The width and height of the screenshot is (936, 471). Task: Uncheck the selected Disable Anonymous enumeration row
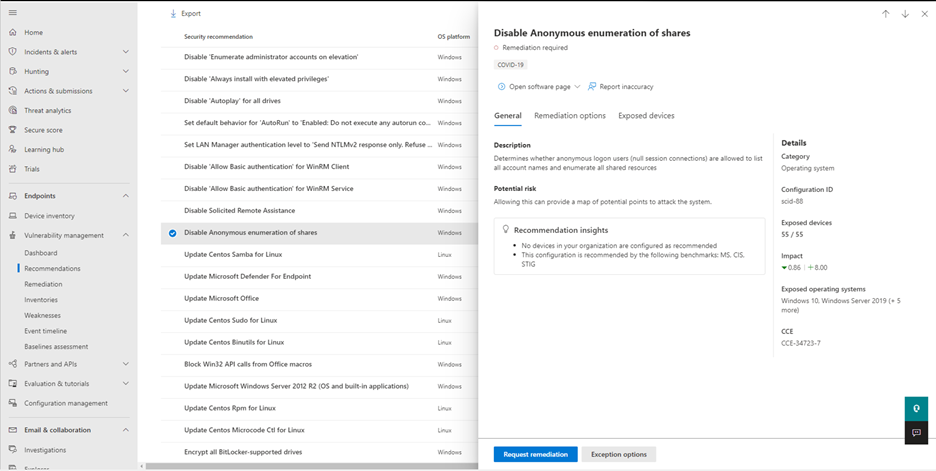click(173, 233)
